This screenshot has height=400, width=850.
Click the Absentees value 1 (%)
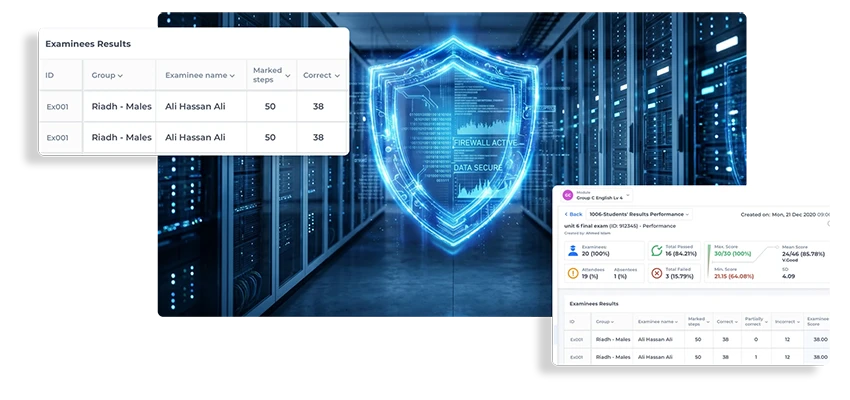coord(620,276)
